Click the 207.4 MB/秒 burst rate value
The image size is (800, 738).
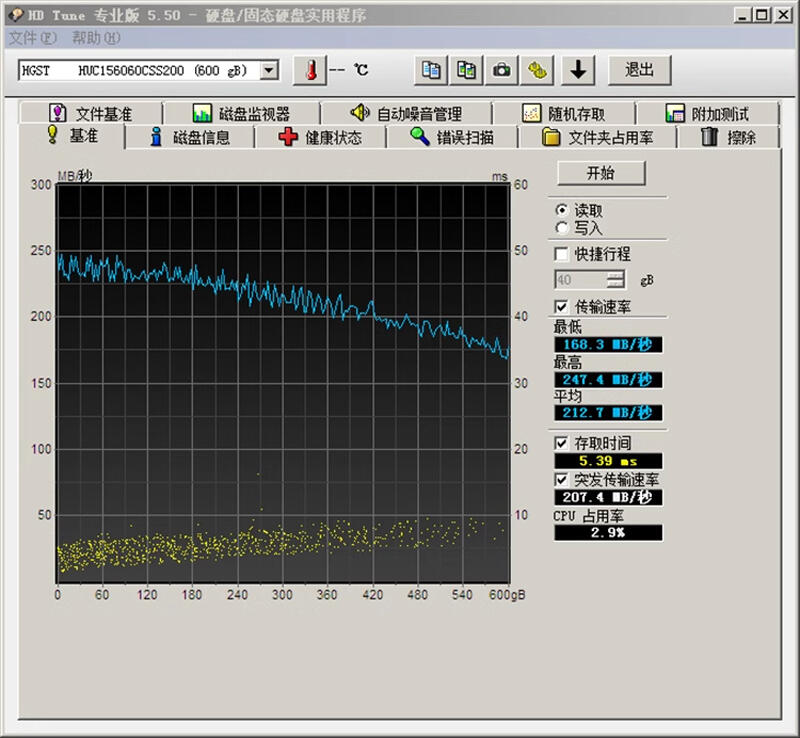pyautogui.click(x=608, y=497)
